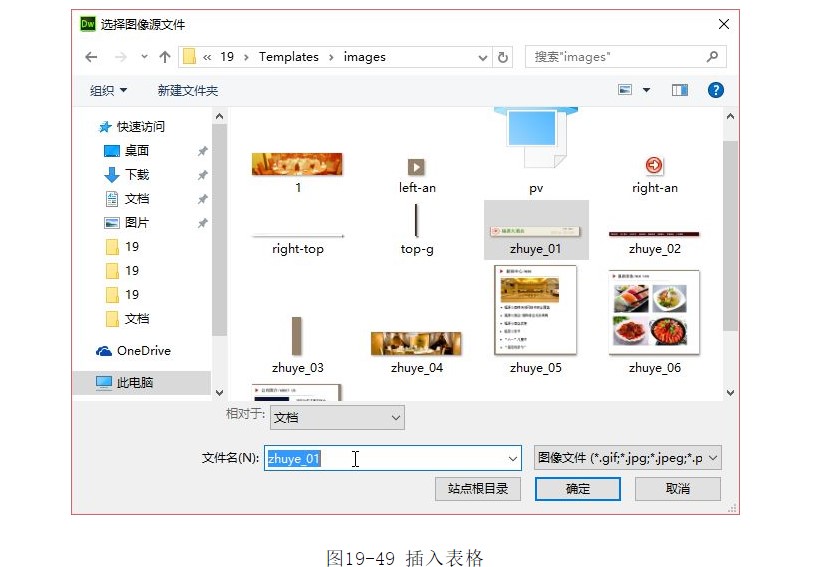Screen dimensions: 840x567
Task: Select 此电脑 in navigation pane
Action: (x=134, y=383)
